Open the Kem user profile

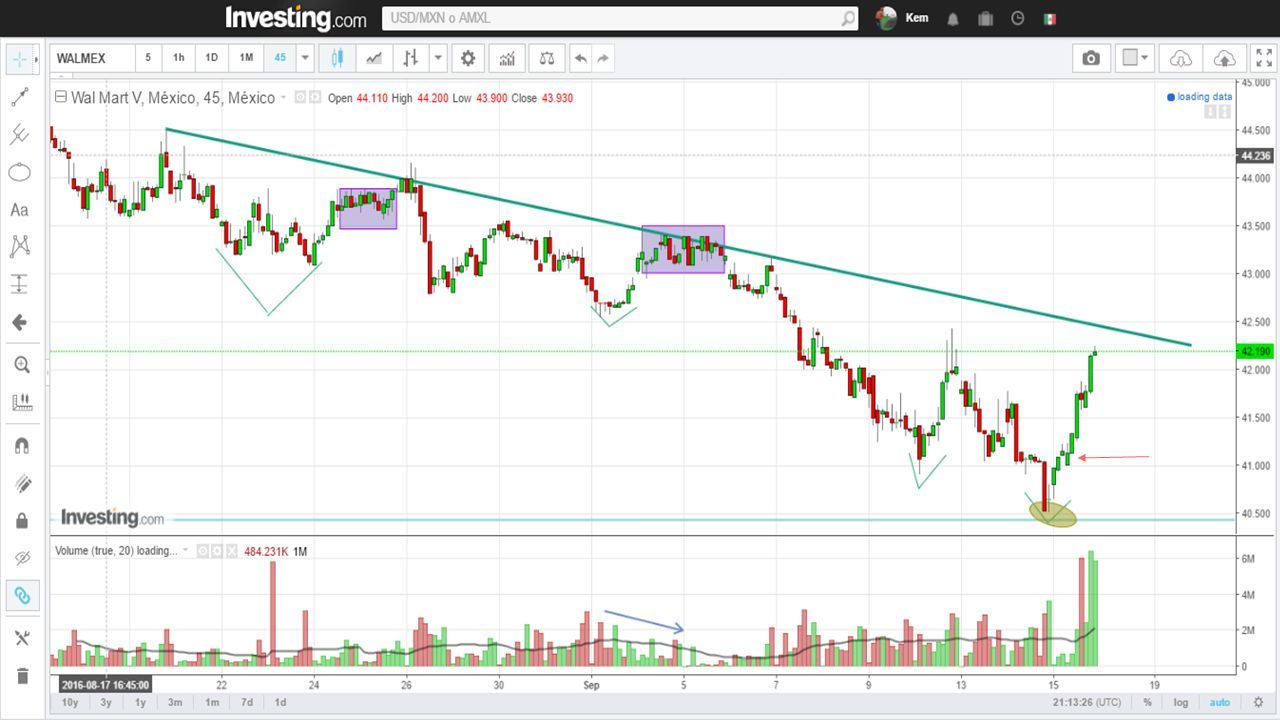point(901,18)
